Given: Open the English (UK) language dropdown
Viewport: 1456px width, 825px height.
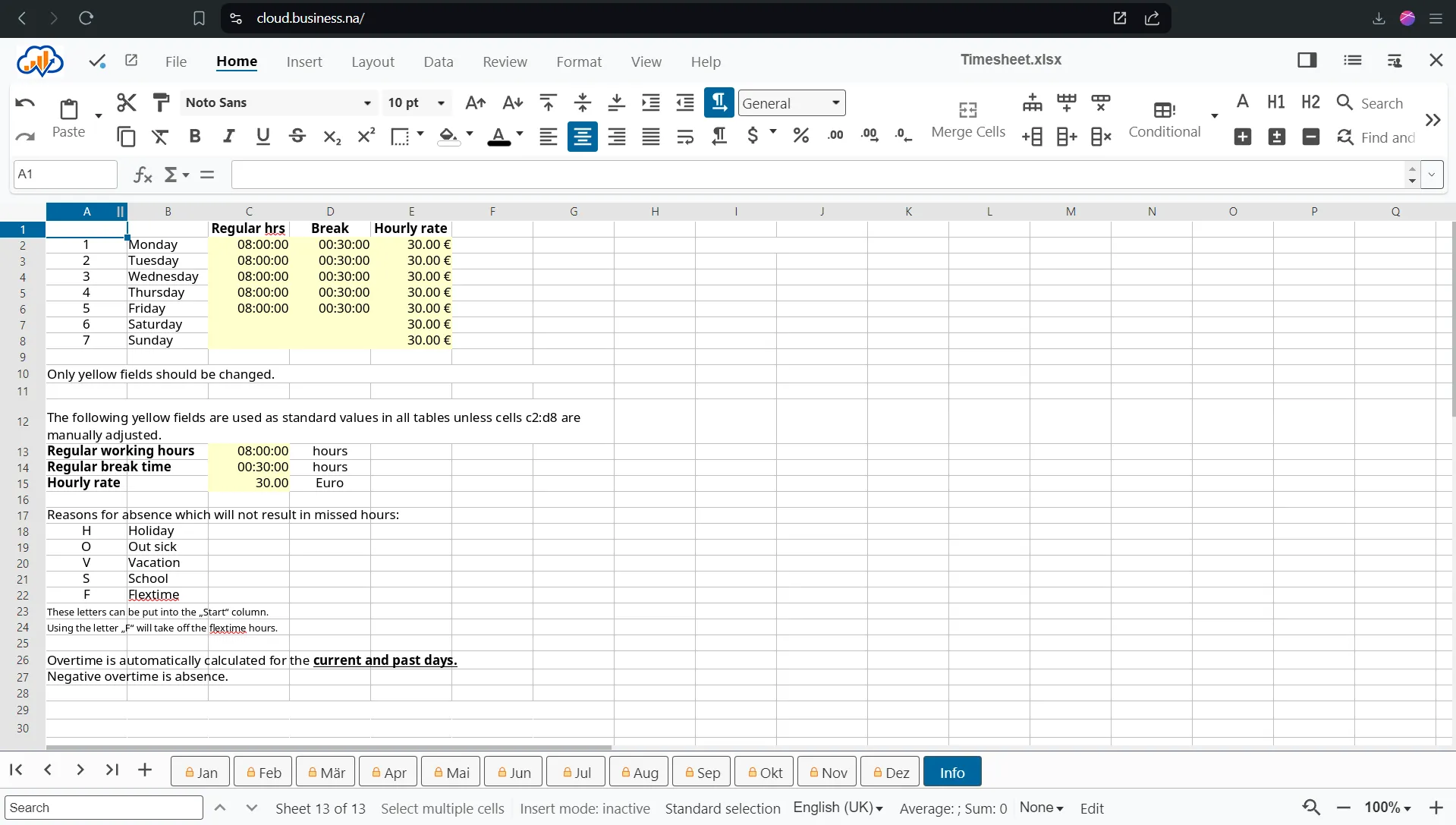Looking at the screenshot, I should (838, 808).
